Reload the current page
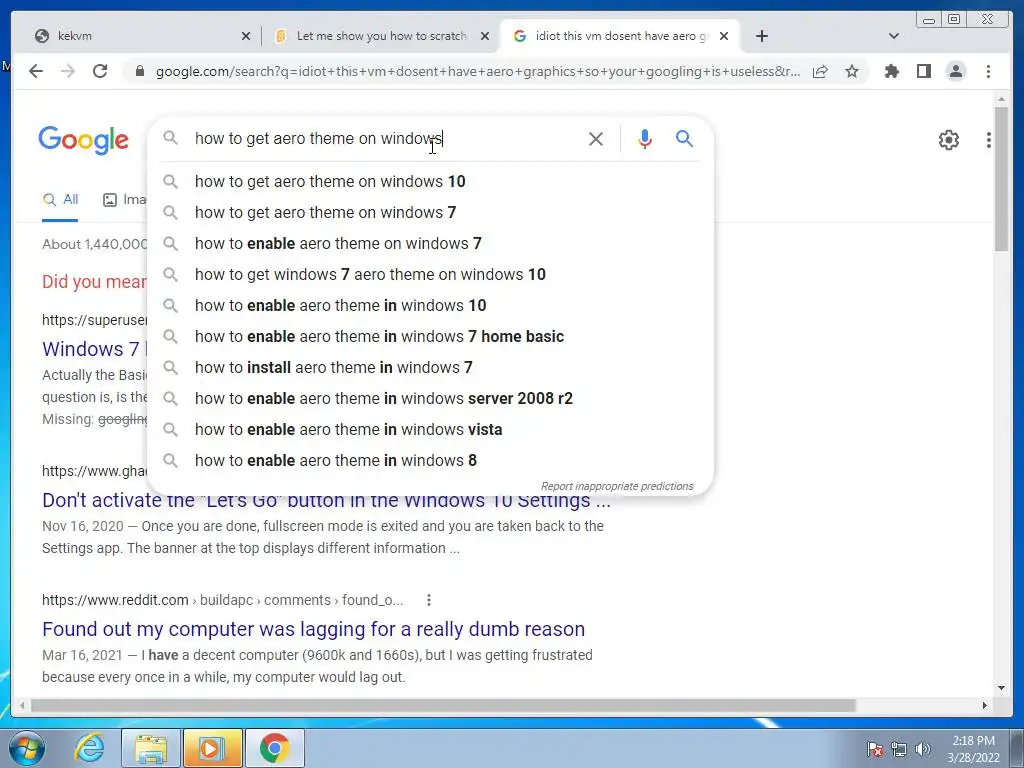The height and width of the screenshot is (768, 1024). pyautogui.click(x=100, y=71)
